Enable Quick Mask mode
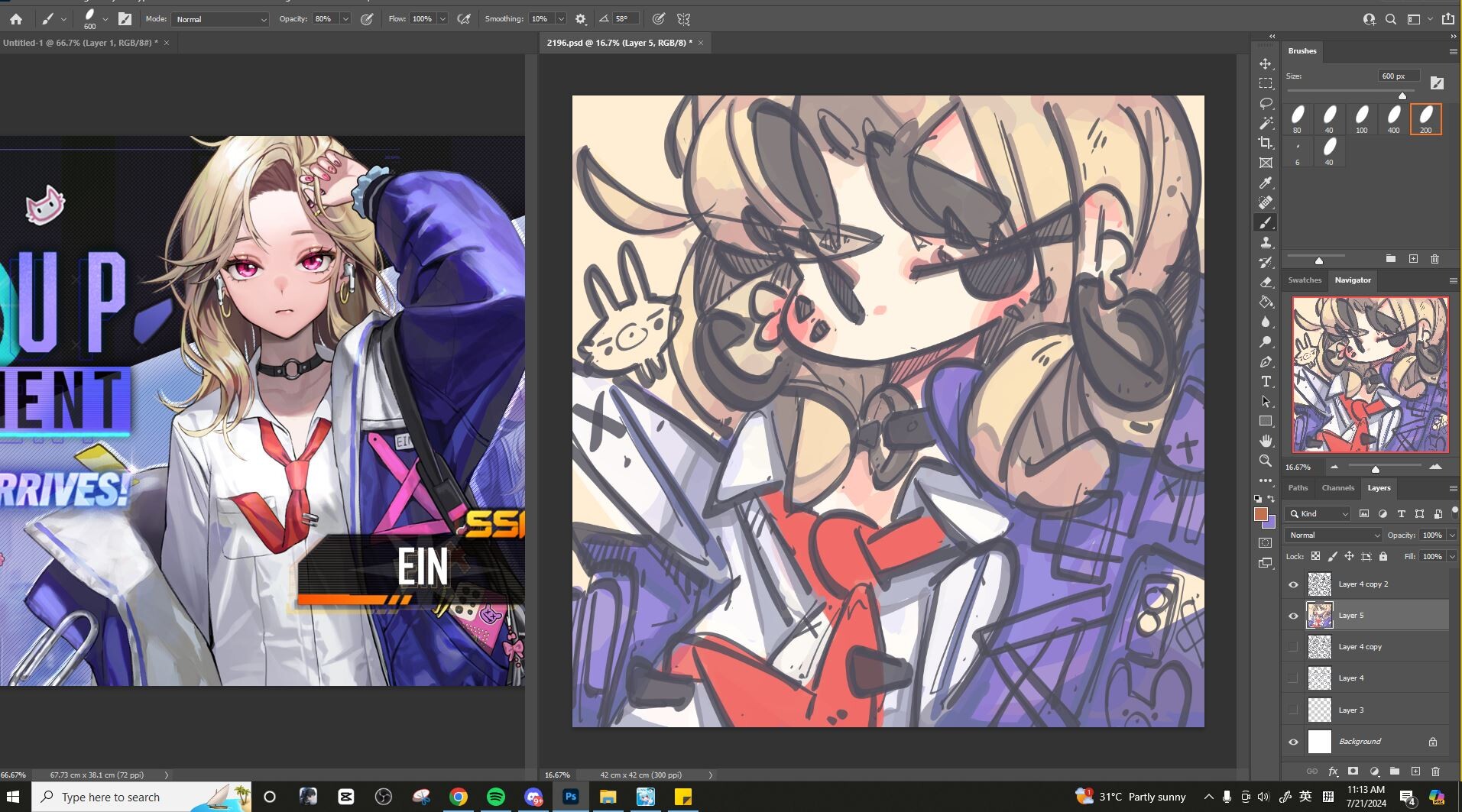Image resolution: width=1462 pixels, height=812 pixels. click(1266, 543)
